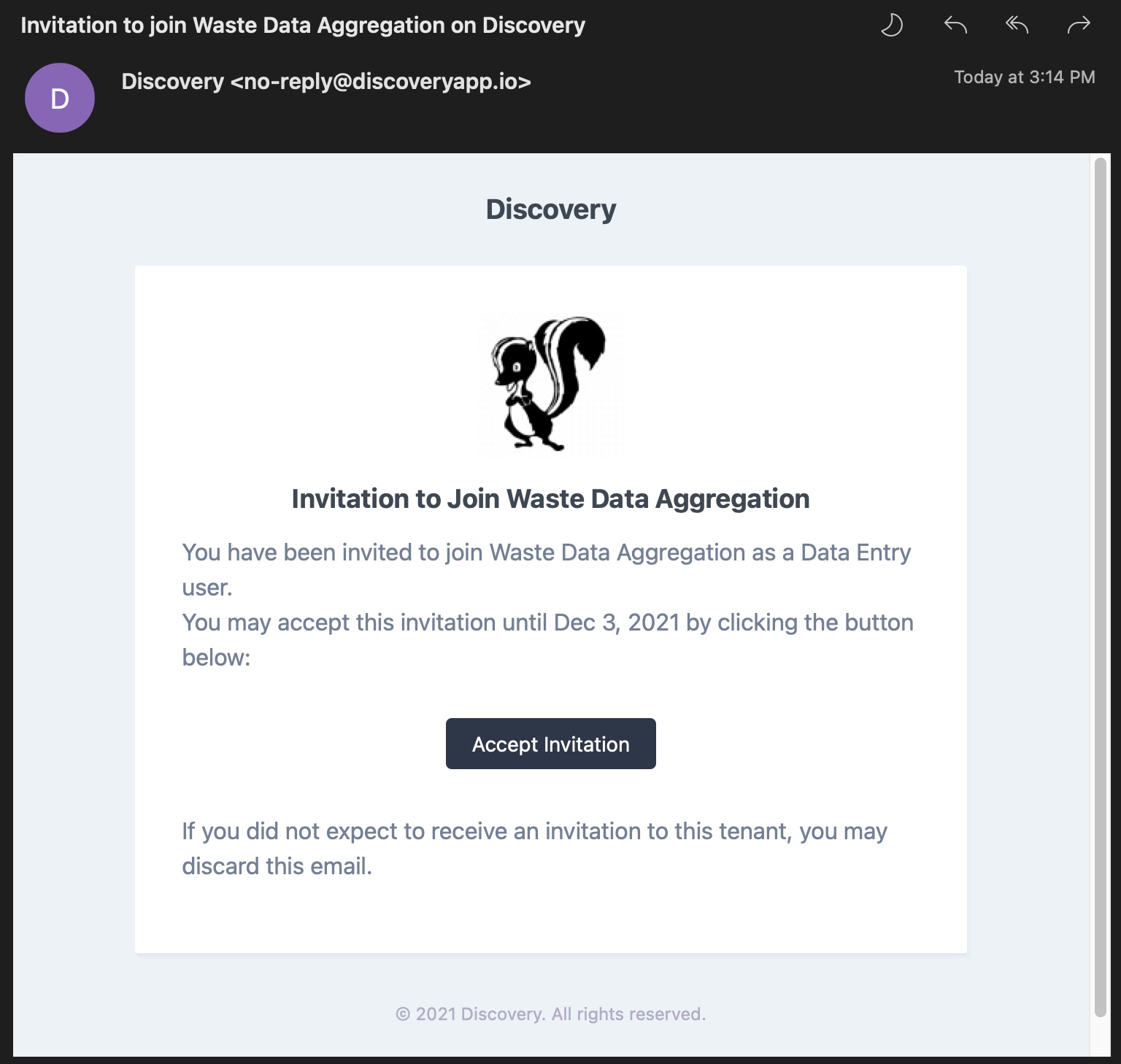The image size is (1121, 1064).
Task: Select the email subject line text
Action: [x=303, y=26]
